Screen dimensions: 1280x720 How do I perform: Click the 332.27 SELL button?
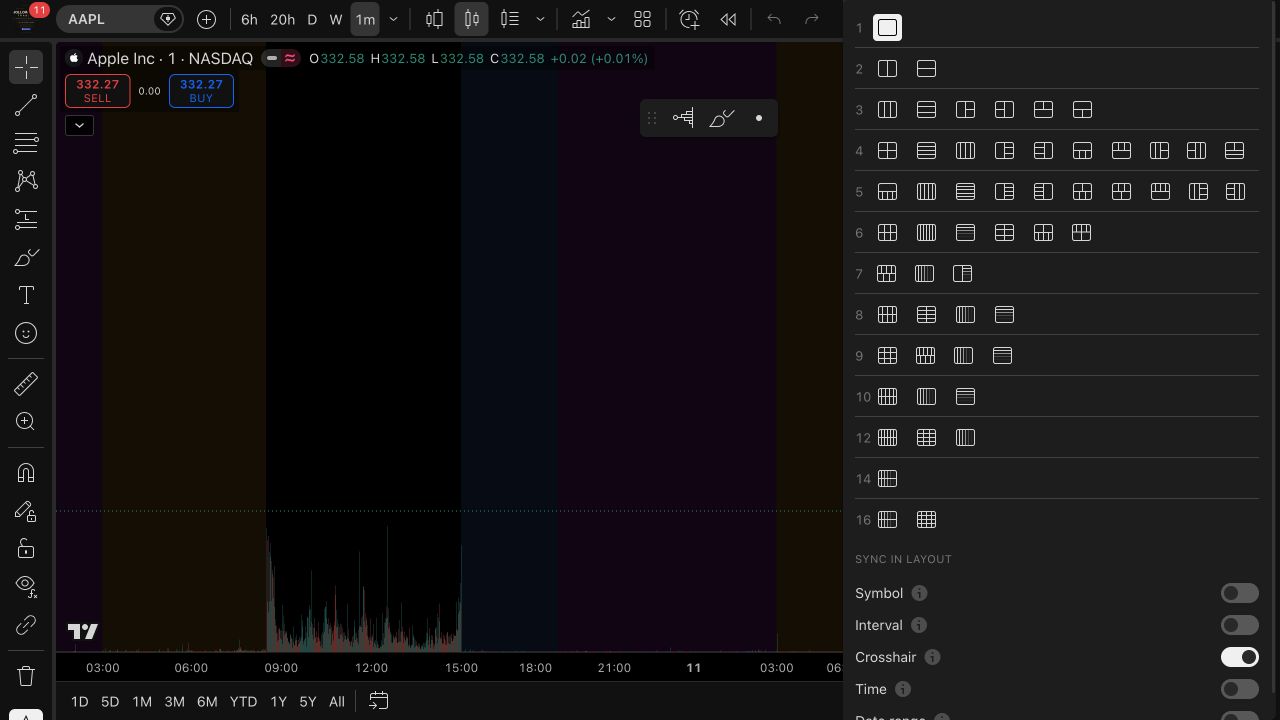[x=98, y=91]
